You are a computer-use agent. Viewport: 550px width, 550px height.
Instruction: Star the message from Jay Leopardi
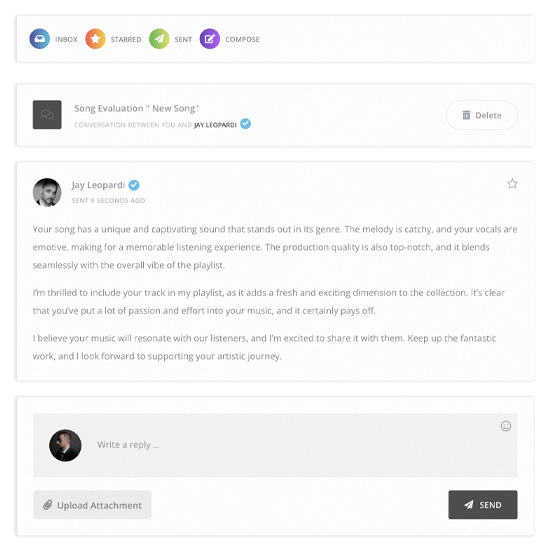pyautogui.click(x=512, y=183)
